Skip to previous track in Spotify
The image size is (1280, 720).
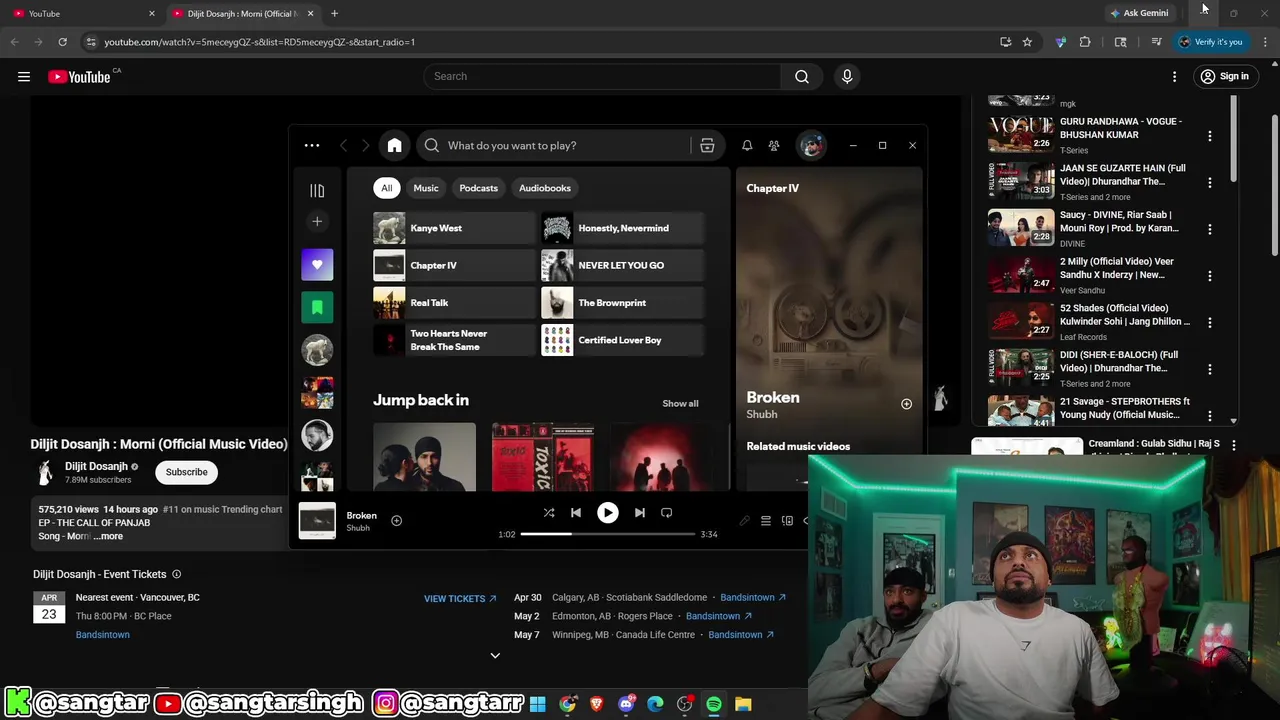[576, 513]
